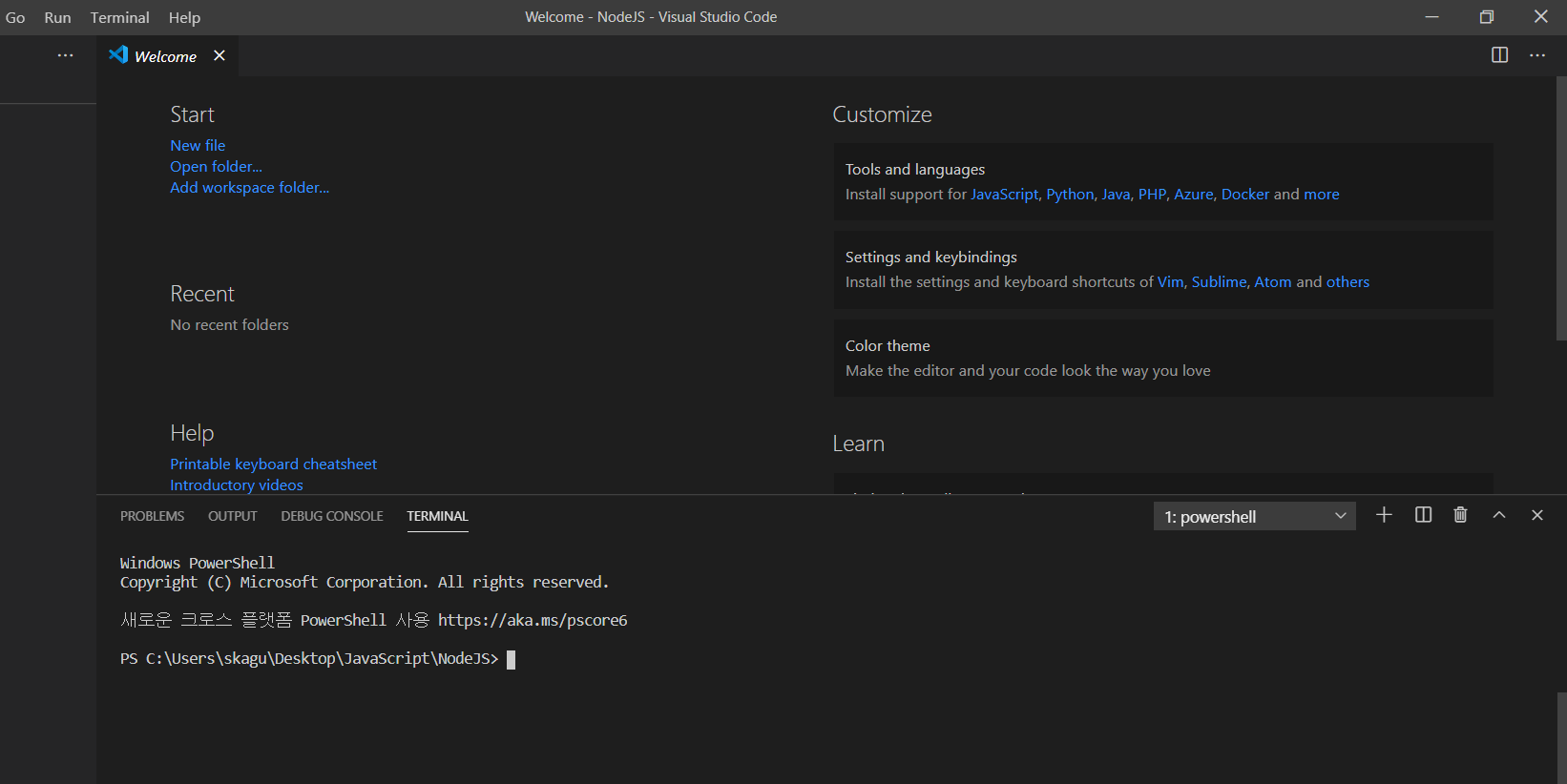Maximize the panel with up chevron
1567x784 pixels.
coord(1499,515)
